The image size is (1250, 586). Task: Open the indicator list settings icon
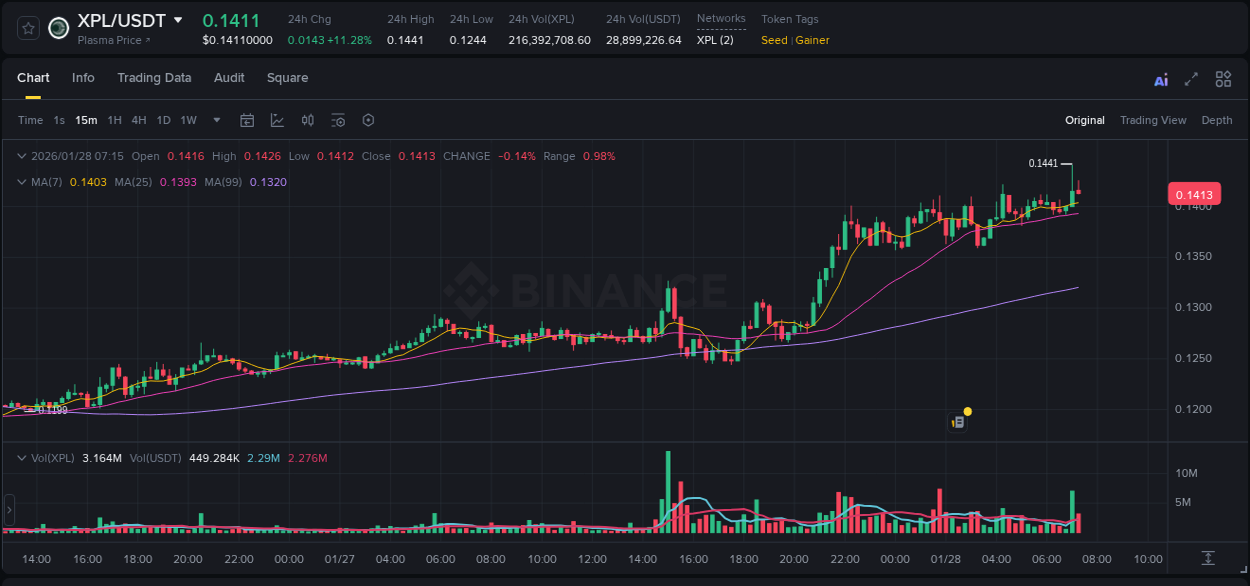click(x=338, y=120)
